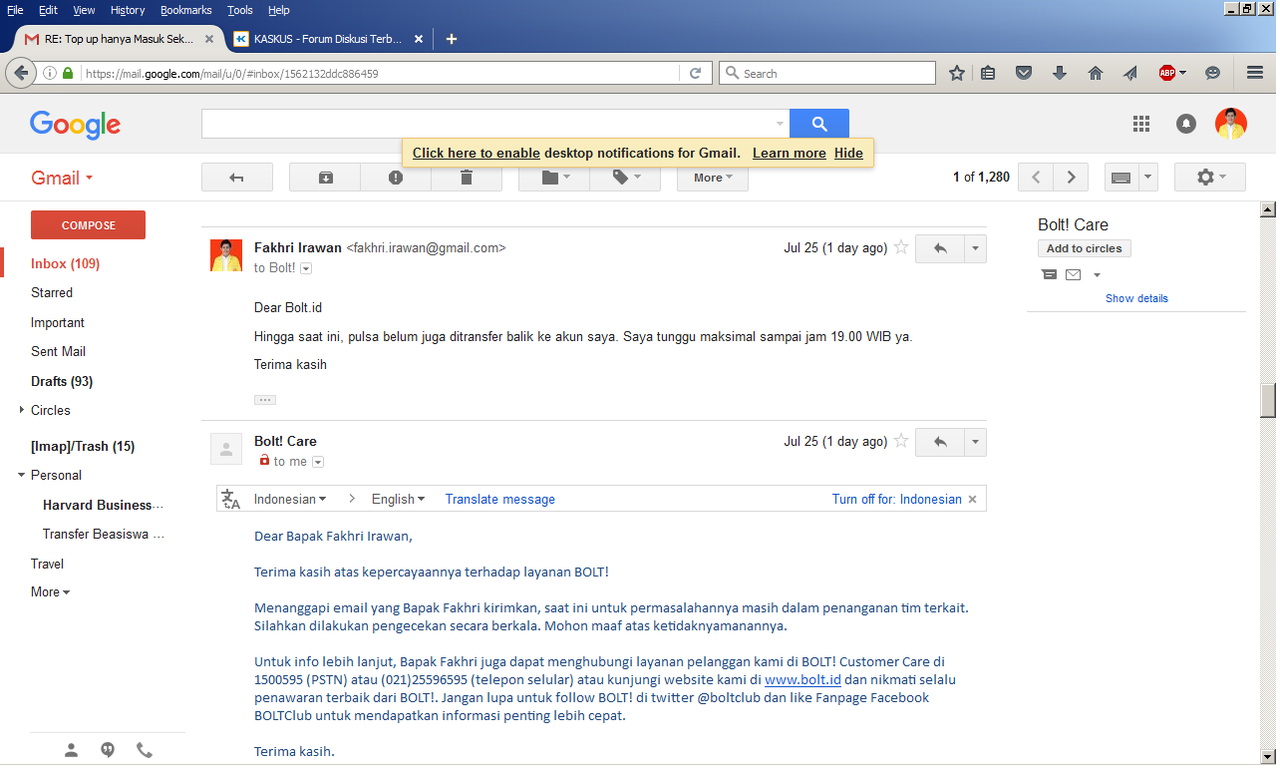Open phone calls icon in sidebar
Screen dimensions: 1280x772
144,750
